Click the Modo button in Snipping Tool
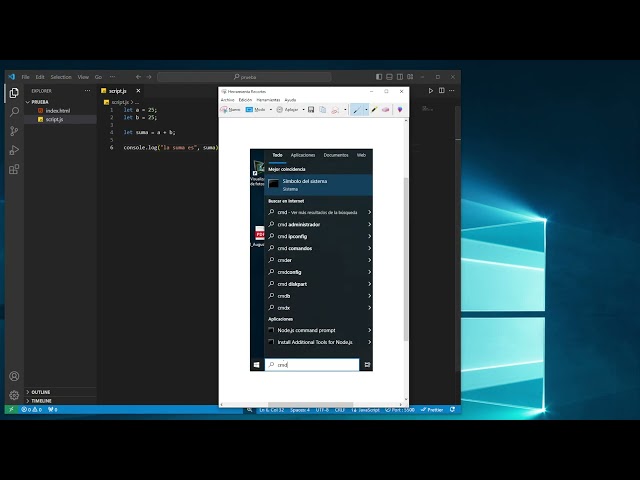 coord(256,110)
